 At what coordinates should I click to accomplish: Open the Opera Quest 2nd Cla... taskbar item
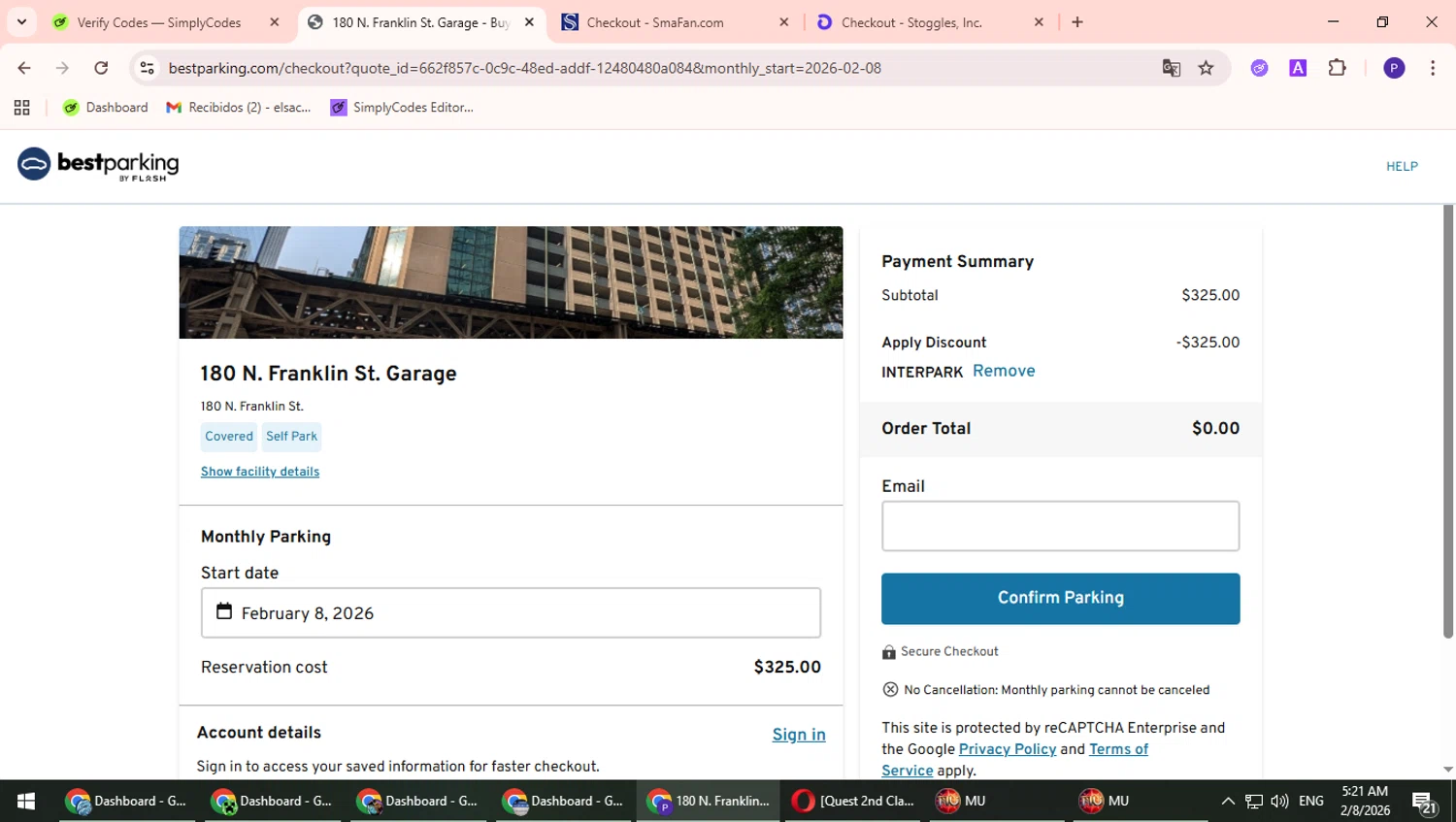tap(852, 801)
